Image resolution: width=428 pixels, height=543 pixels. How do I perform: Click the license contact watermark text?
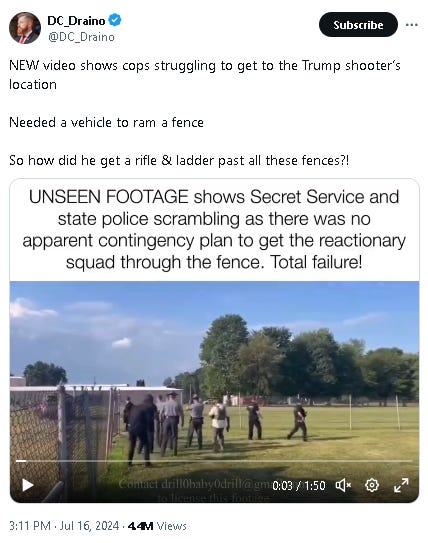194,491
